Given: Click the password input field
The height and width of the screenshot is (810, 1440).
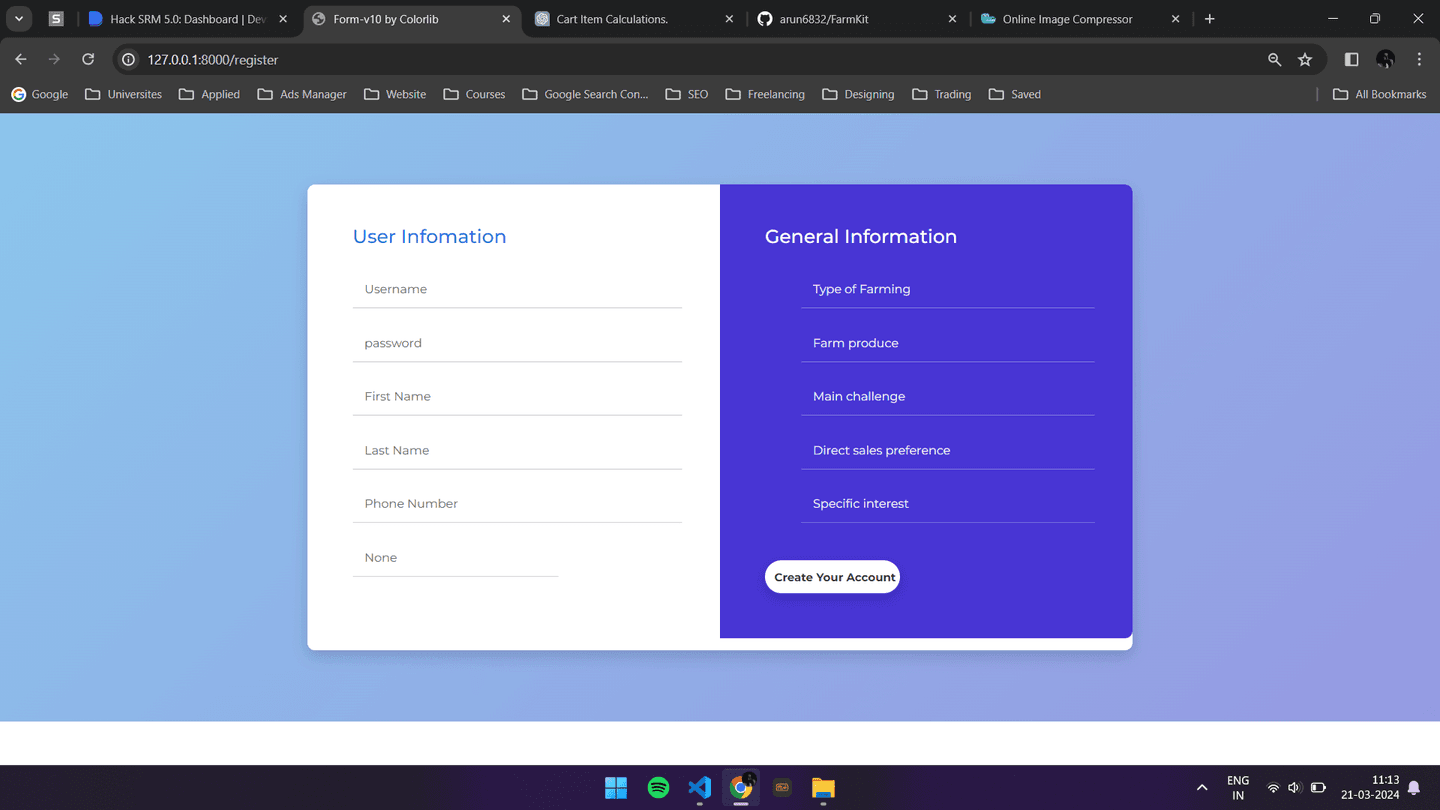Looking at the screenshot, I should click(517, 343).
